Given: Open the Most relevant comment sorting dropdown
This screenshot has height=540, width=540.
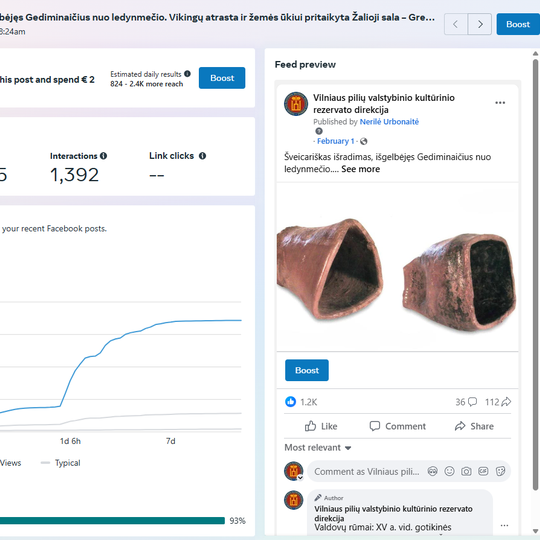Looking at the screenshot, I should 318,448.
